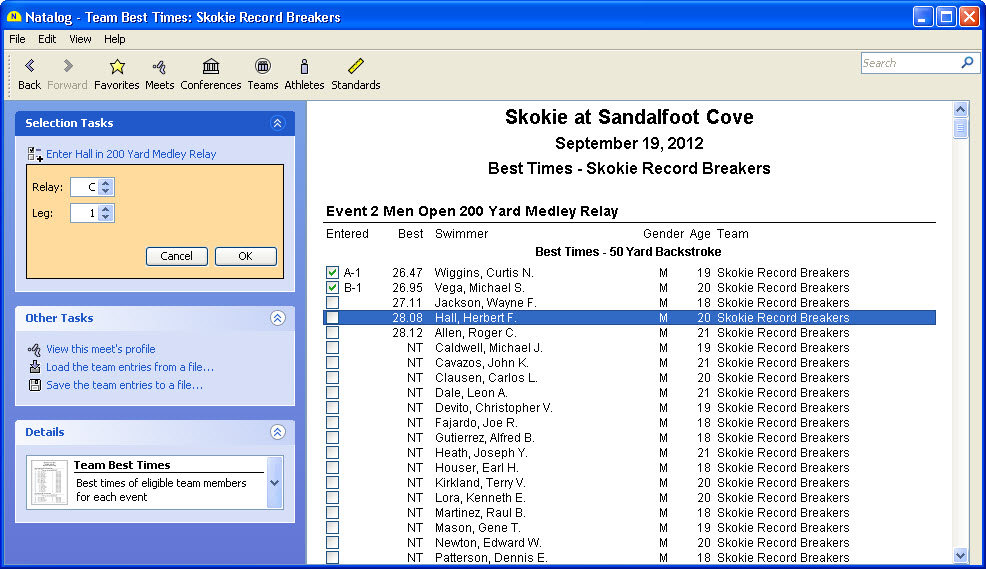Open the View menu
The height and width of the screenshot is (569, 986).
click(80, 39)
